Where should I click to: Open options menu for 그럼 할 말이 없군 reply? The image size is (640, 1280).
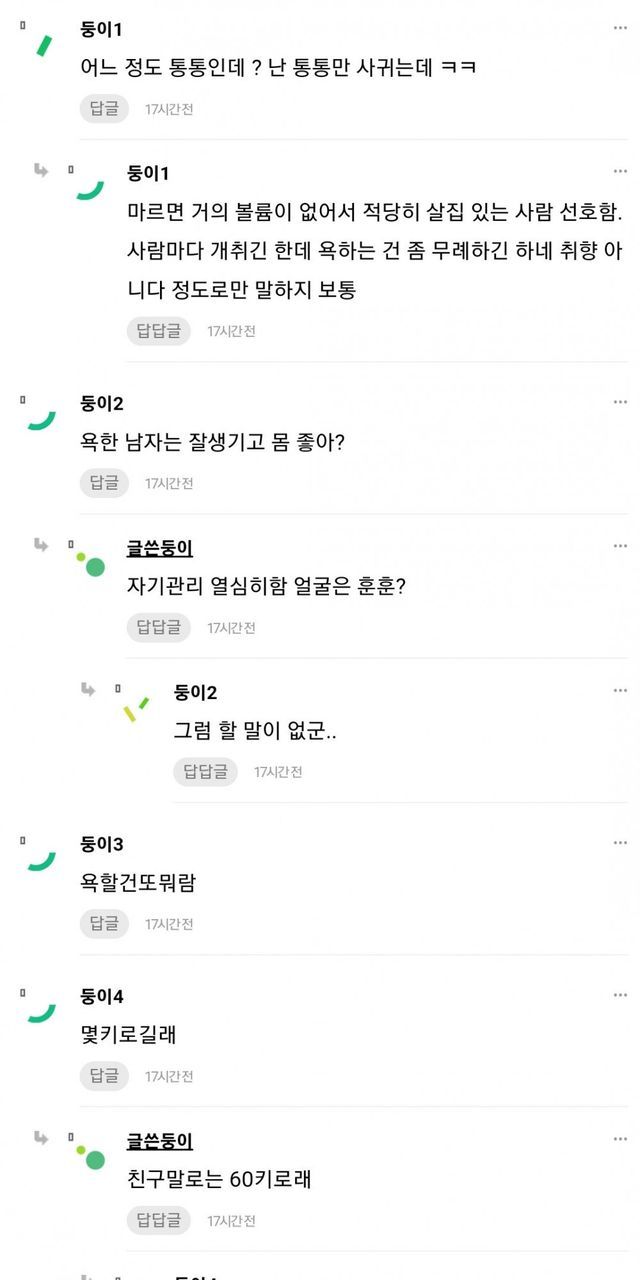pos(620,691)
